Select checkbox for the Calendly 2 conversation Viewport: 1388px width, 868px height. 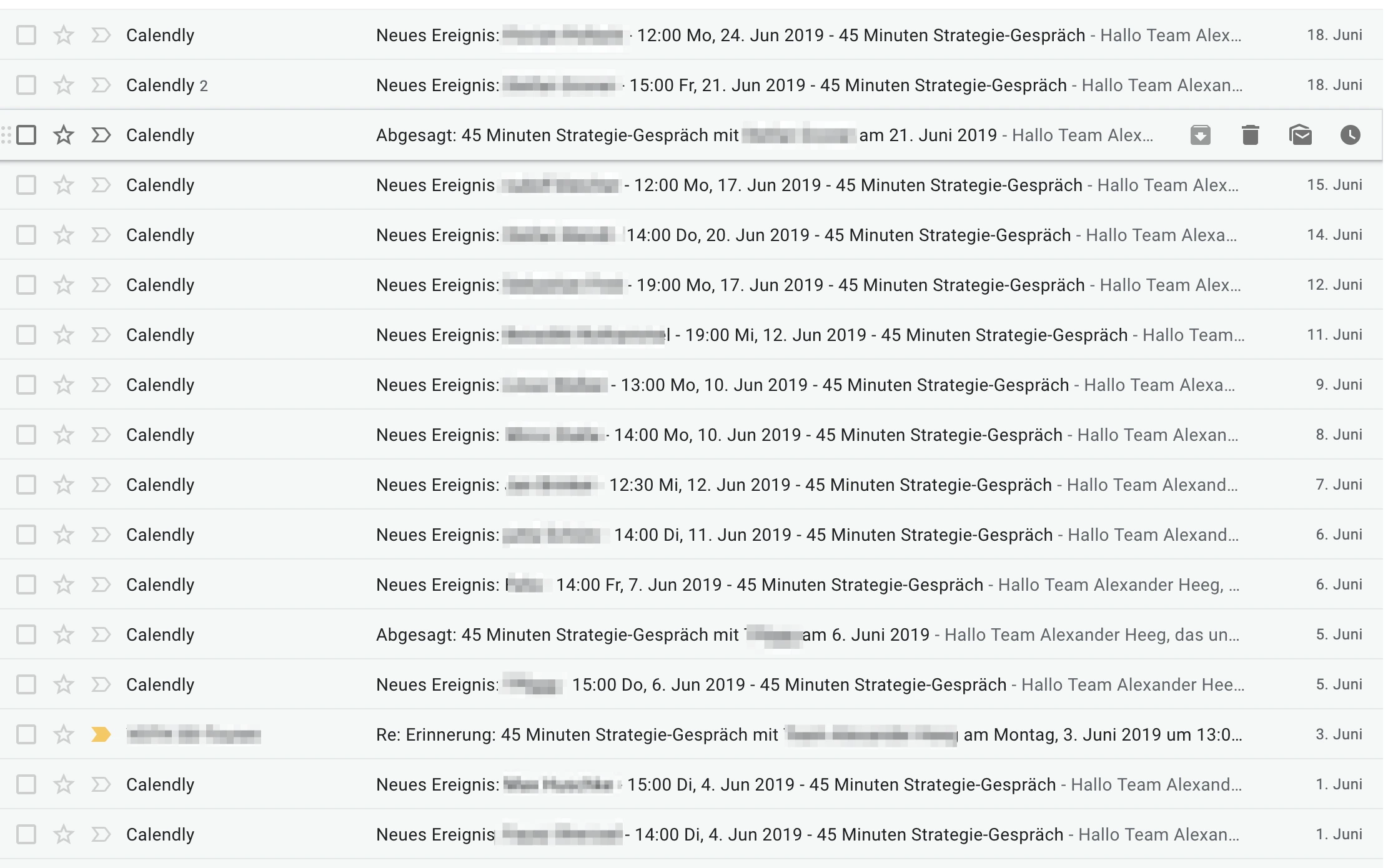(26, 85)
